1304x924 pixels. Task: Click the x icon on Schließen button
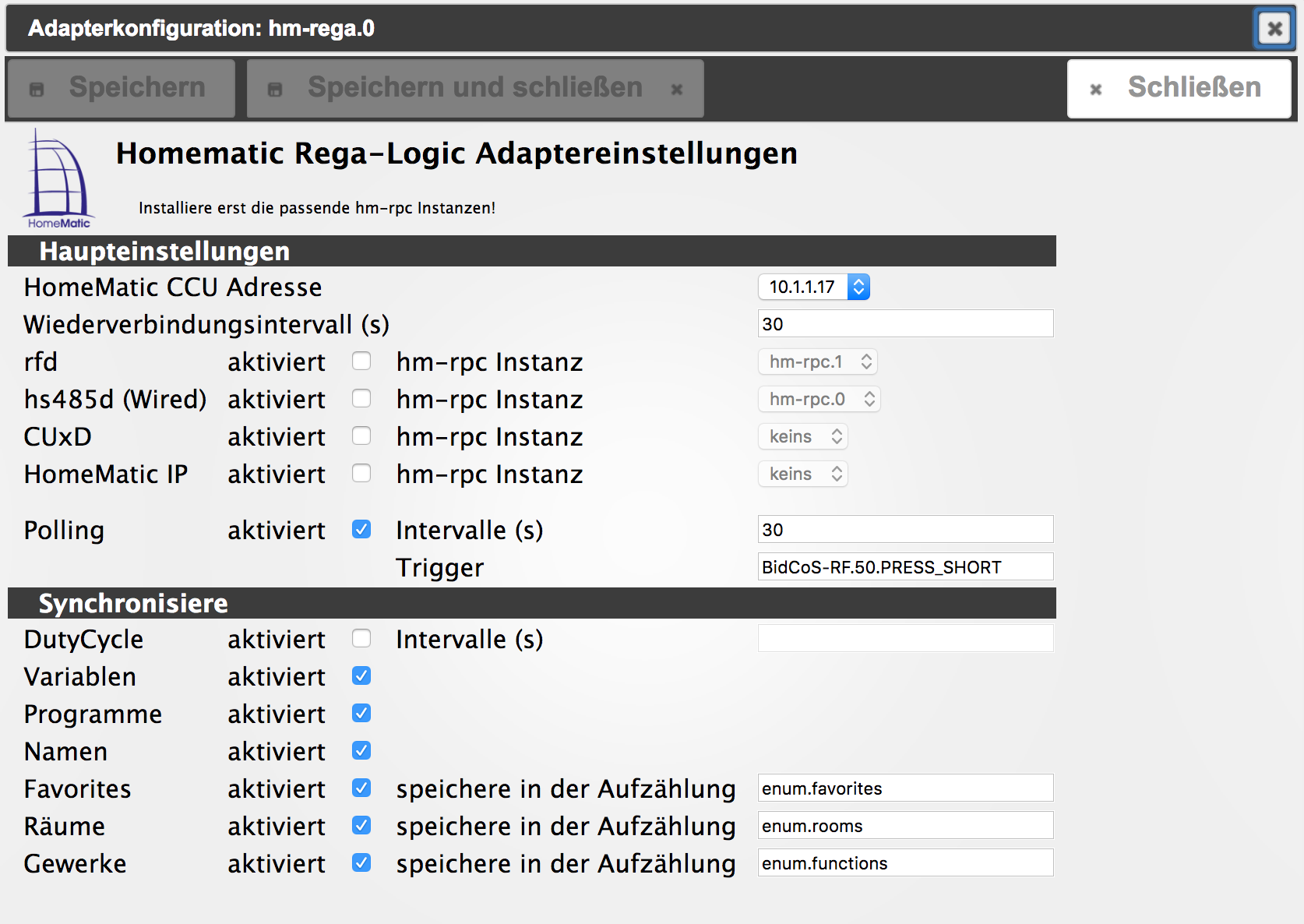pos(1095,90)
